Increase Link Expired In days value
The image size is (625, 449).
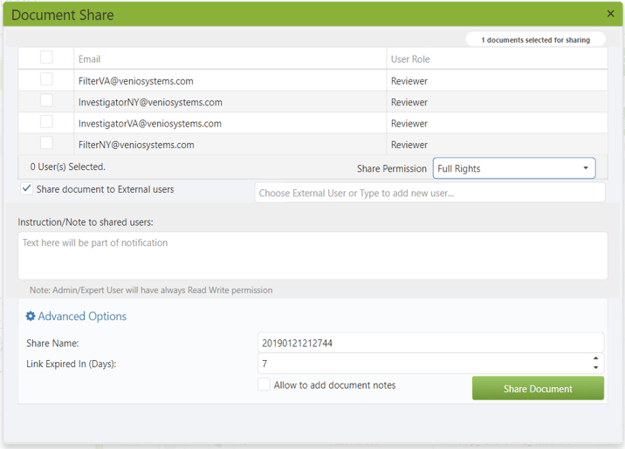tap(596, 359)
